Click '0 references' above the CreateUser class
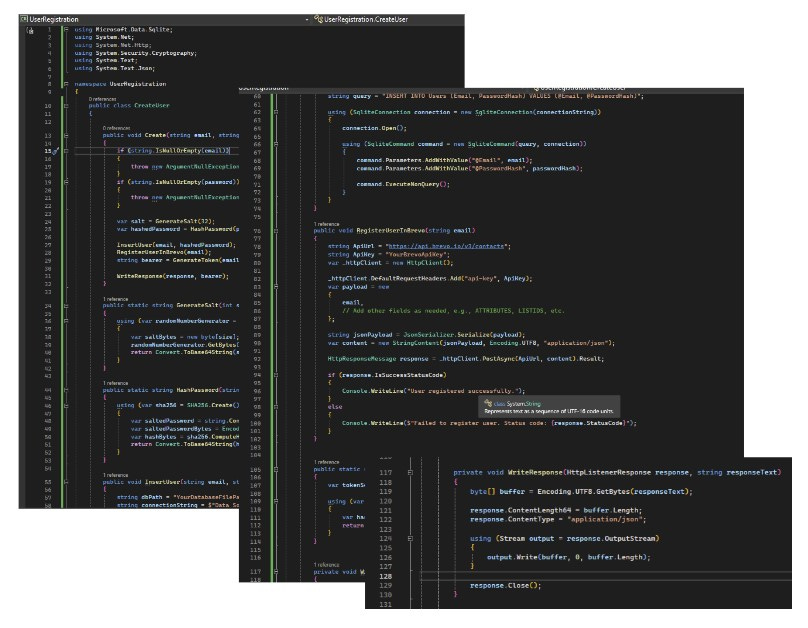 pyautogui.click(x=103, y=99)
